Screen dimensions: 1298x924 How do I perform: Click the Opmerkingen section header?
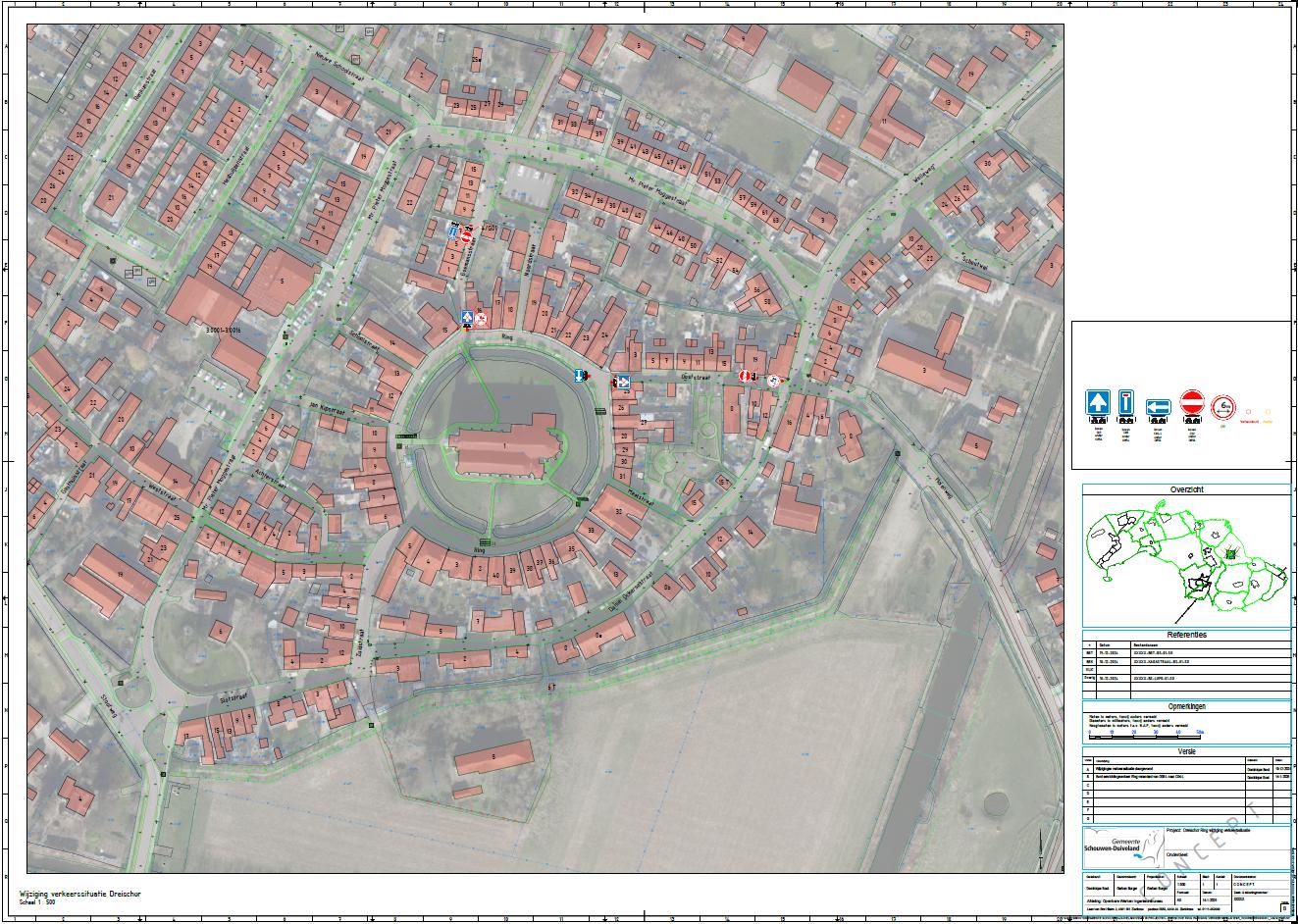click(x=1186, y=706)
